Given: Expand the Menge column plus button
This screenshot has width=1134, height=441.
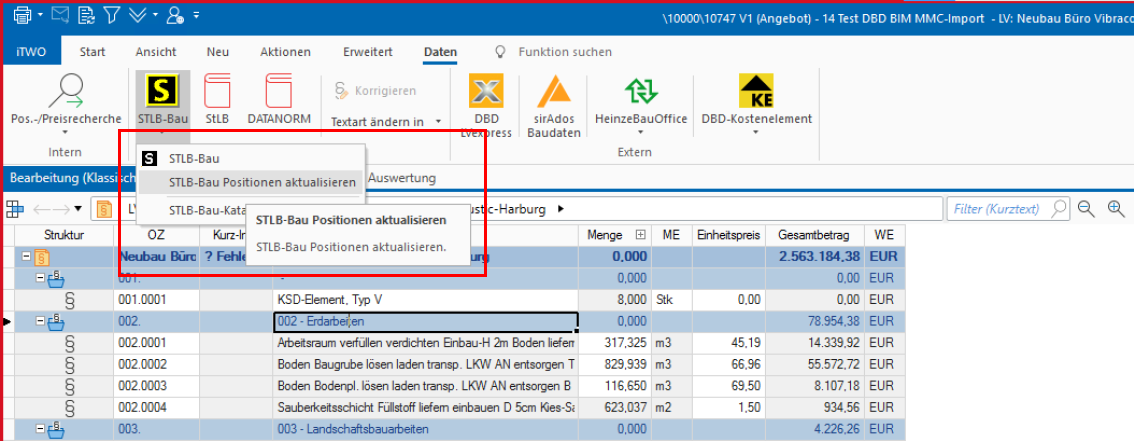Looking at the screenshot, I should (x=641, y=235).
